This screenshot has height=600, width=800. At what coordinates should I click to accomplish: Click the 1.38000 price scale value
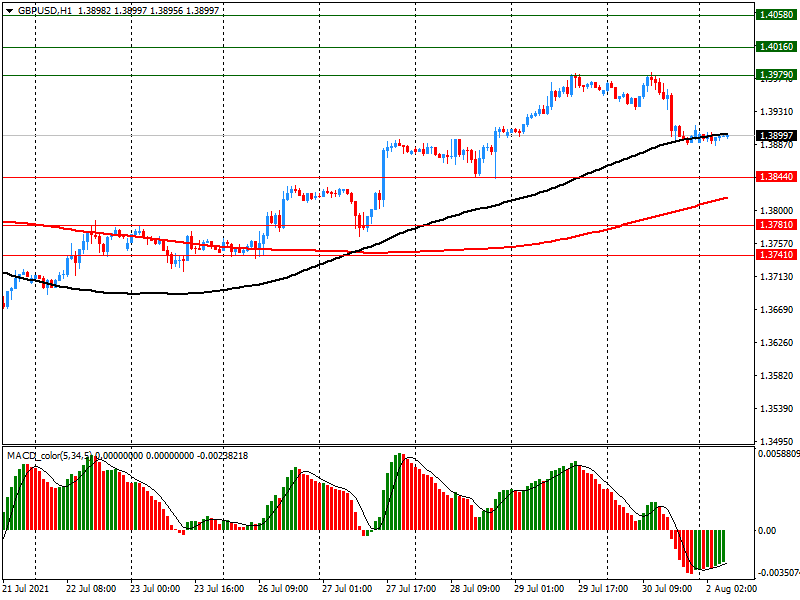tap(777, 211)
